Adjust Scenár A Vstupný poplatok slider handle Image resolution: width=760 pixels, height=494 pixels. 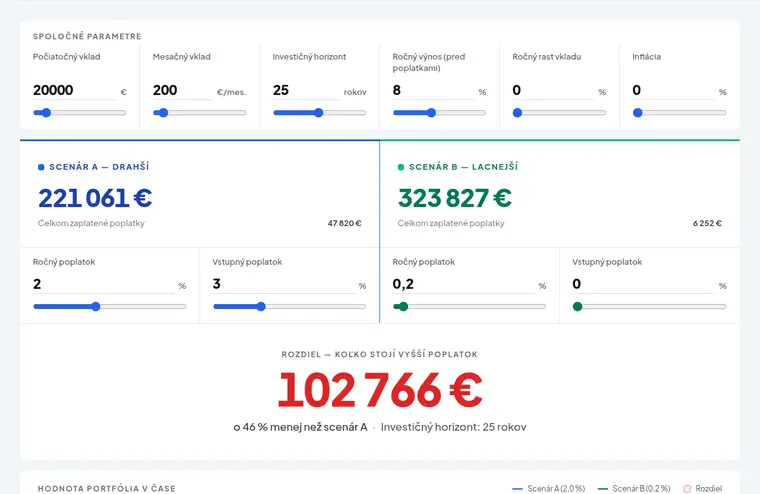point(261,306)
